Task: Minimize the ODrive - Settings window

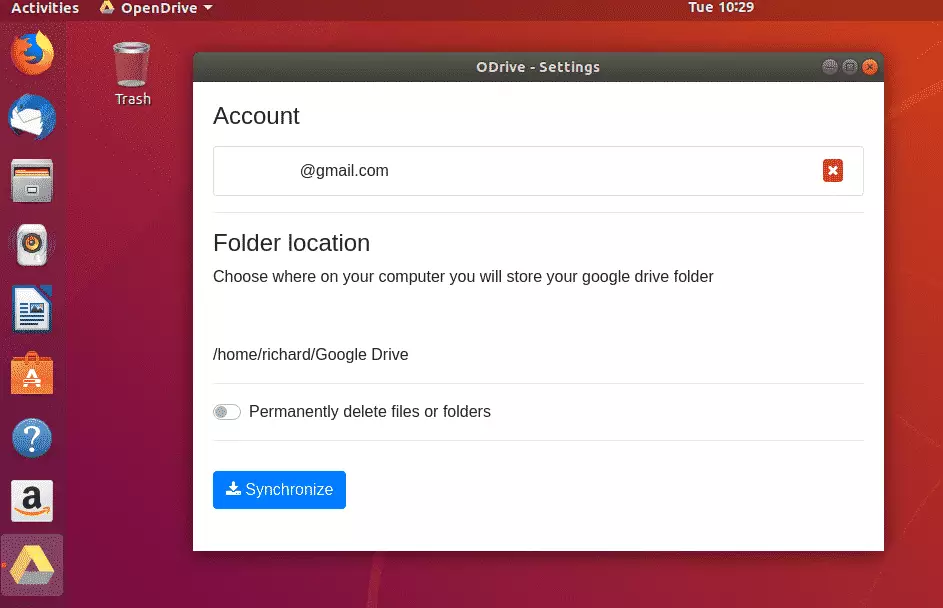Action: [830, 67]
